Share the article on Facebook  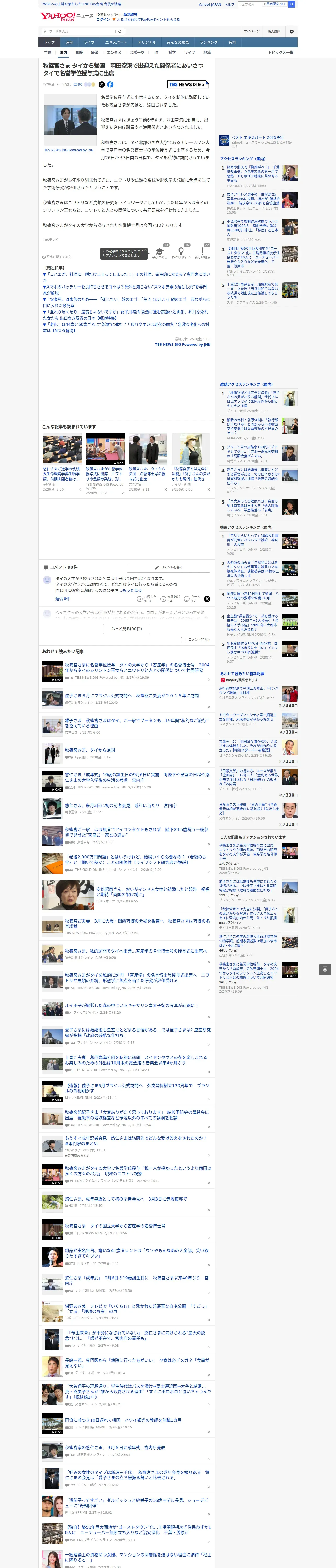(110, 85)
